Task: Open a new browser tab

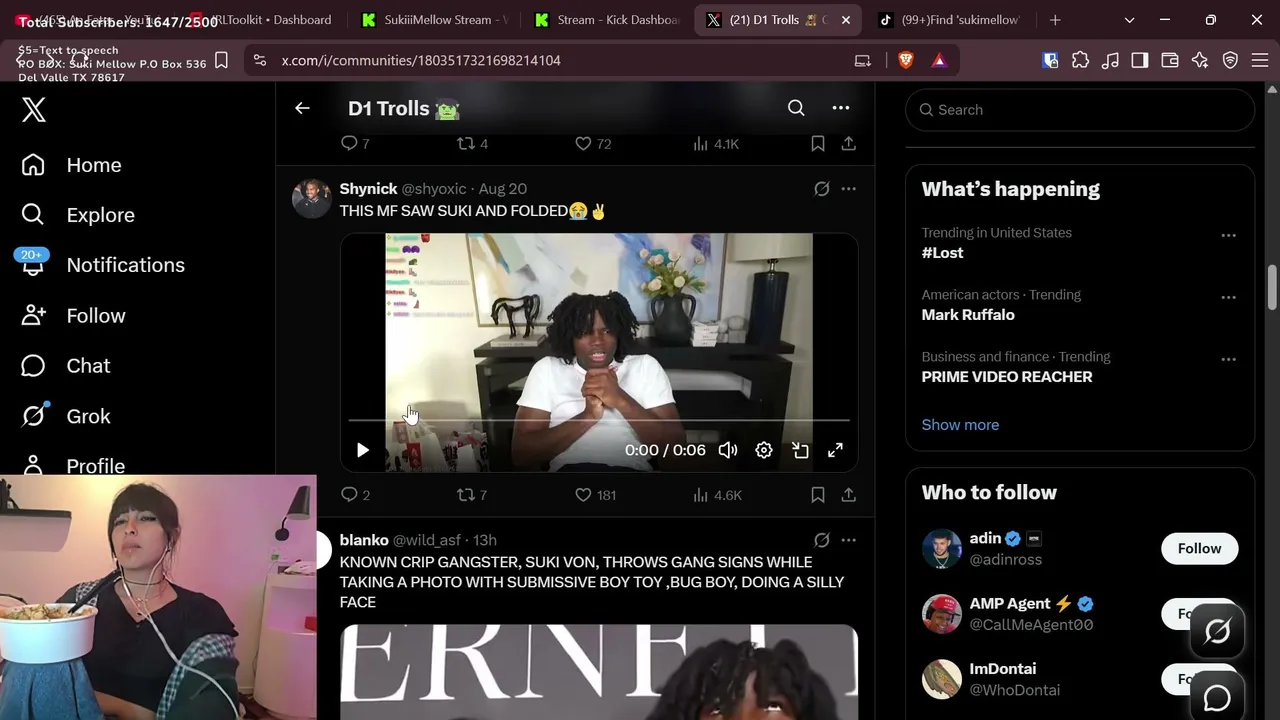Action: (1055, 20)
